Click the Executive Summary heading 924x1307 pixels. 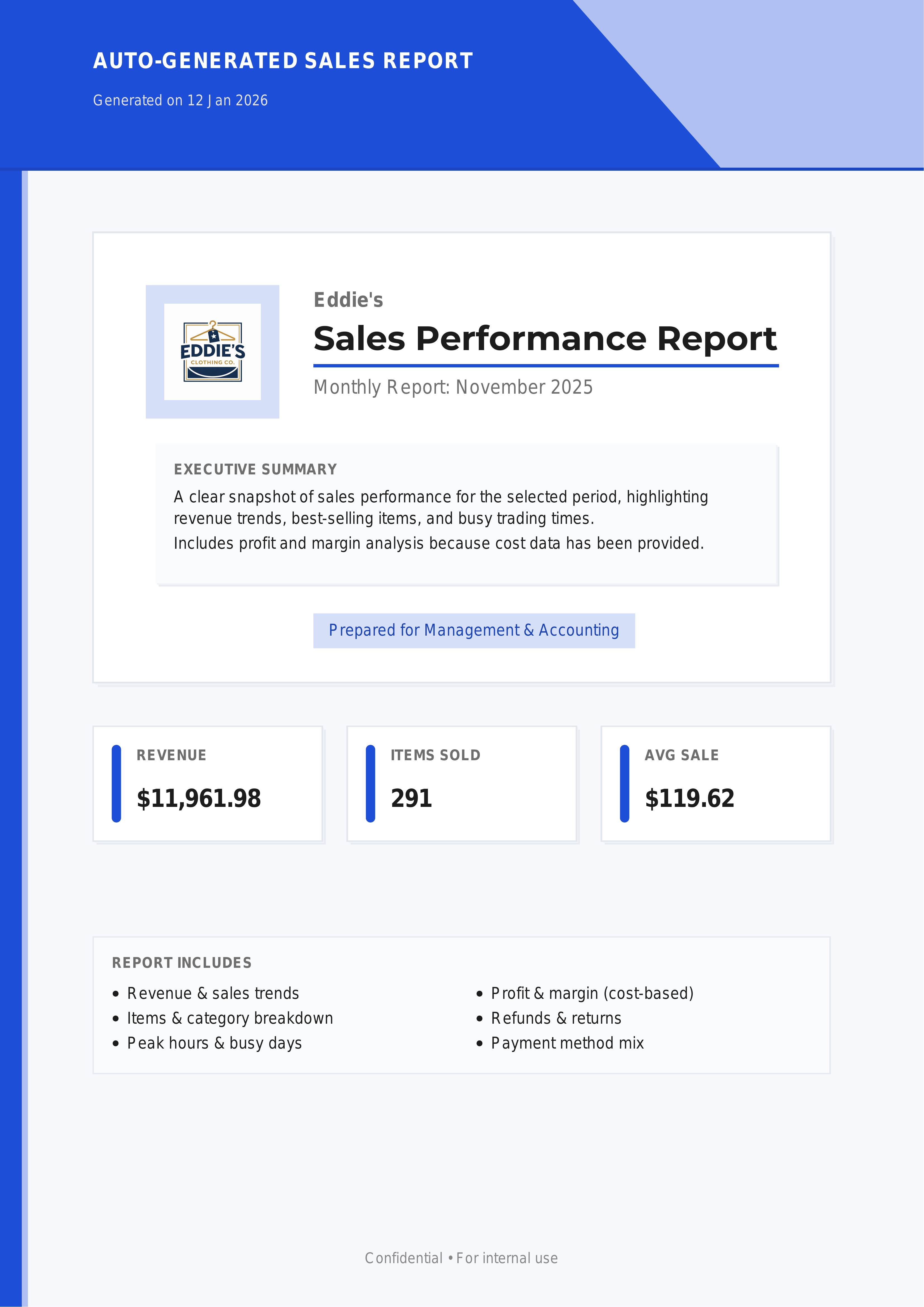click(255, 469)
